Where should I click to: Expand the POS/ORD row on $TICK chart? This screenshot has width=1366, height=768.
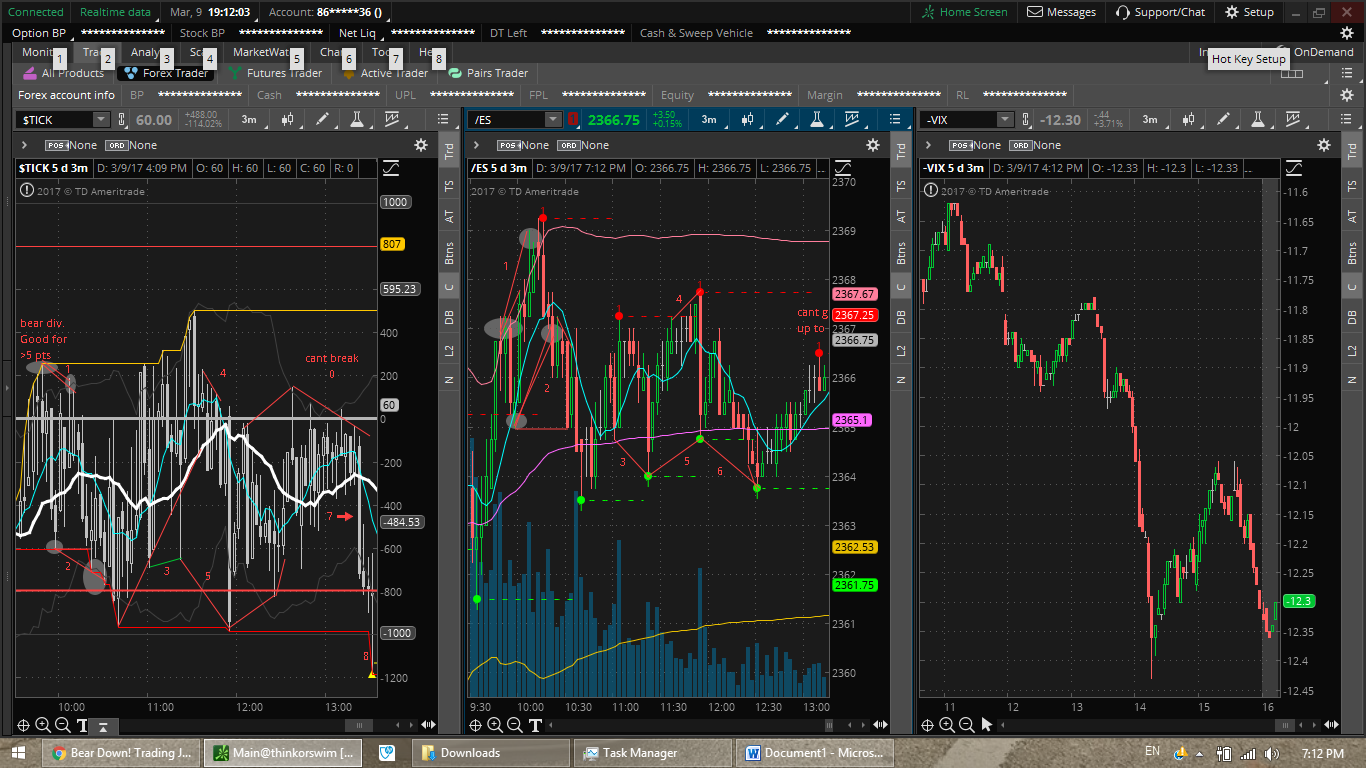(23, 145)
